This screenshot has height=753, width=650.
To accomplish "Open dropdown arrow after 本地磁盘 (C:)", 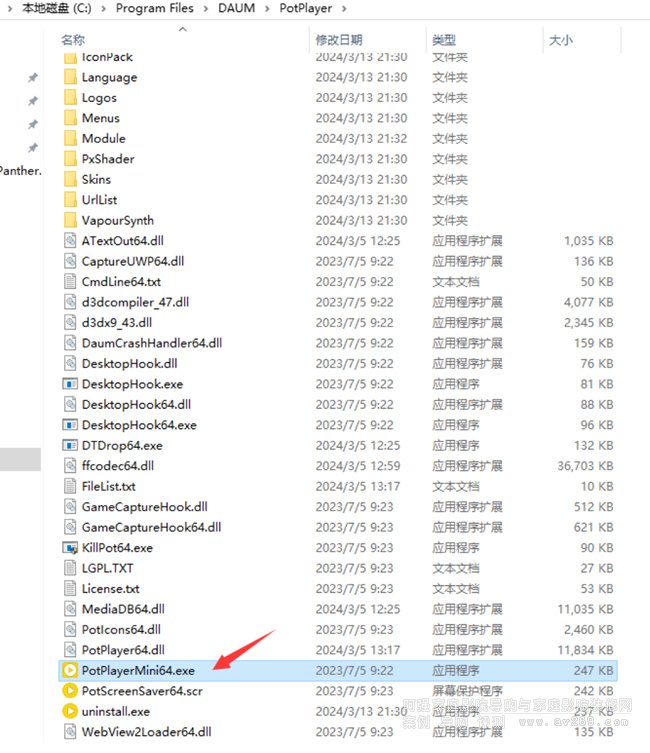I will pos(105,9).
